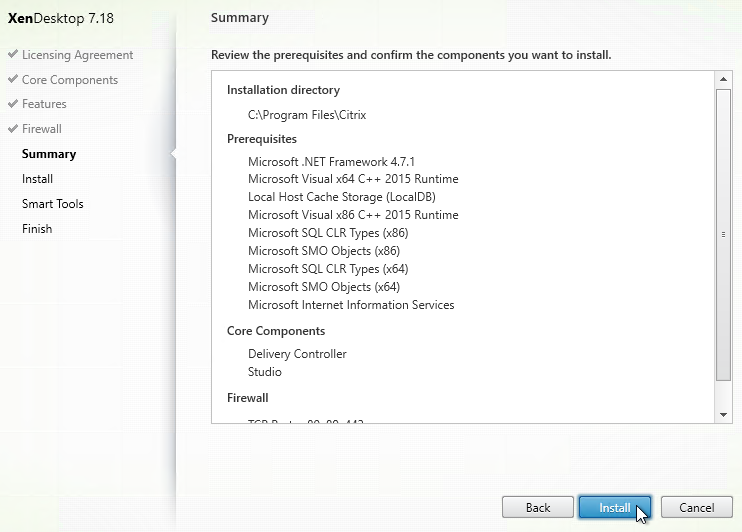Select the Smart Tools step in sidebar
Screen dimensions: 742x532
pyautogui.click(x=53, y=204)
